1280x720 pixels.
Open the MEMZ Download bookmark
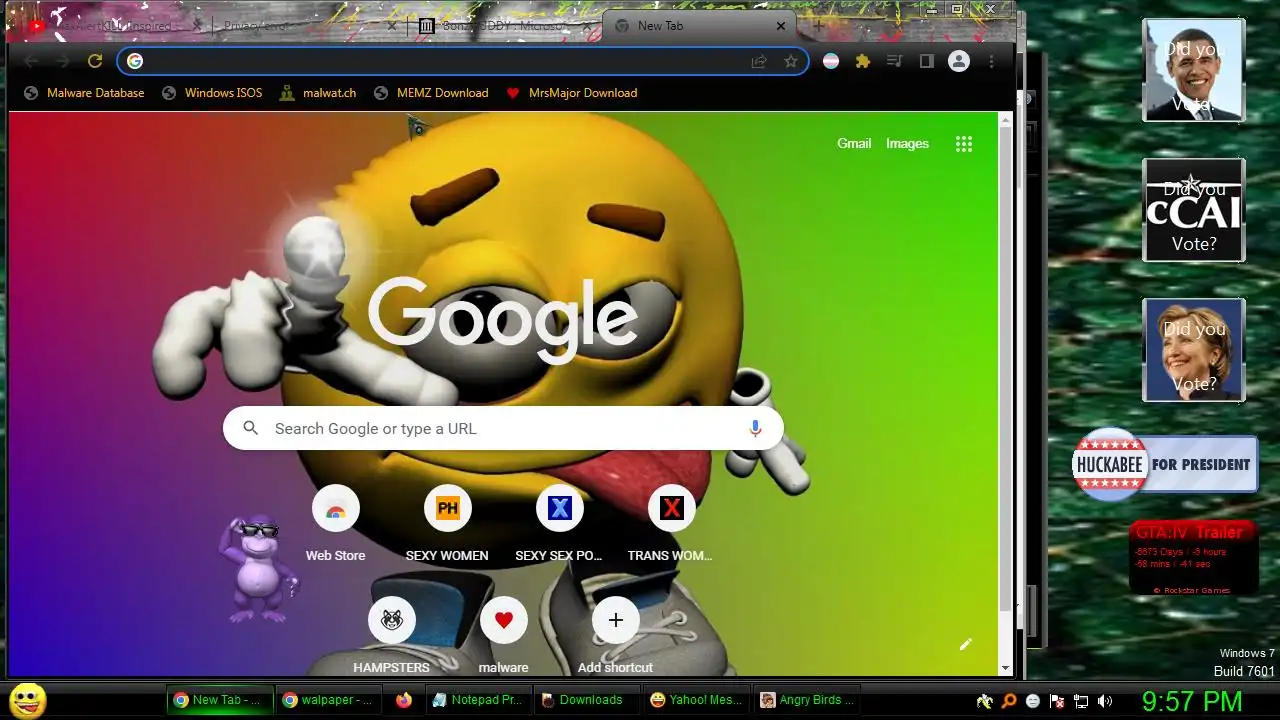point(431,93)
